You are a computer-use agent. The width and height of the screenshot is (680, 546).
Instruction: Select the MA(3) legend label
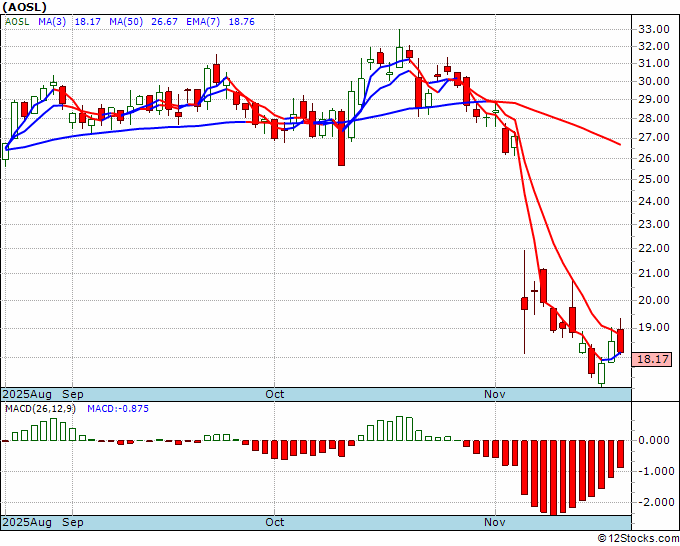point(52,22)
